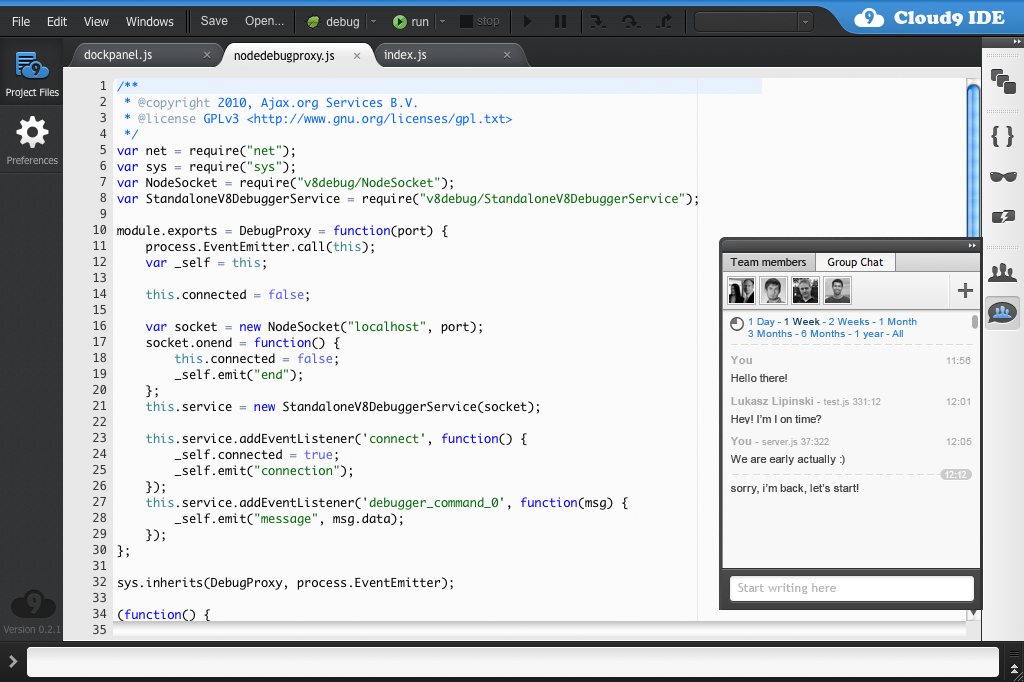Open the Windows menu
Screen dimensions: 1024x682
pyautogui.click(x=150, y=21)
